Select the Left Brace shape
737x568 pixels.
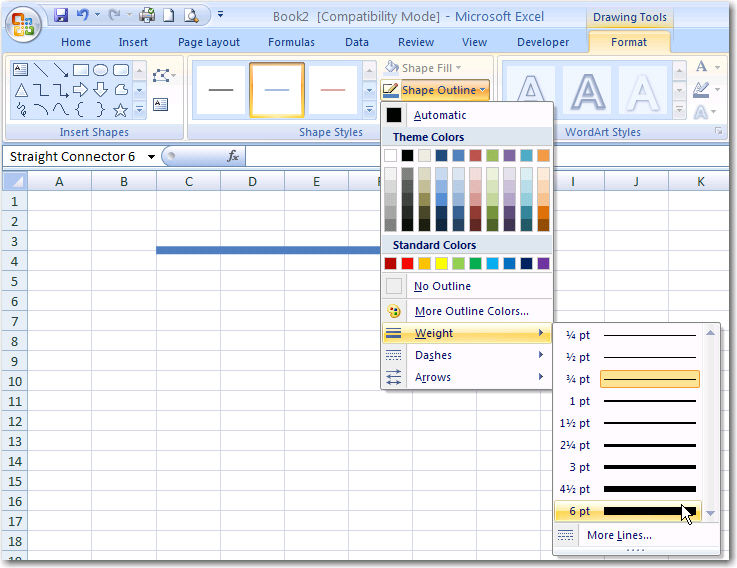pyautogui.click(x=80, y=110)
